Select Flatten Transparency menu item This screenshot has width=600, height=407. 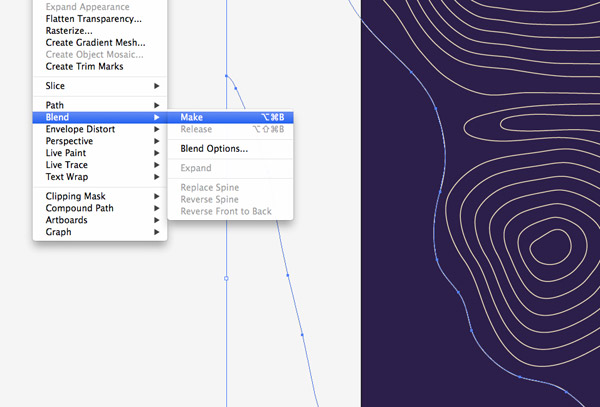[93, 19]
